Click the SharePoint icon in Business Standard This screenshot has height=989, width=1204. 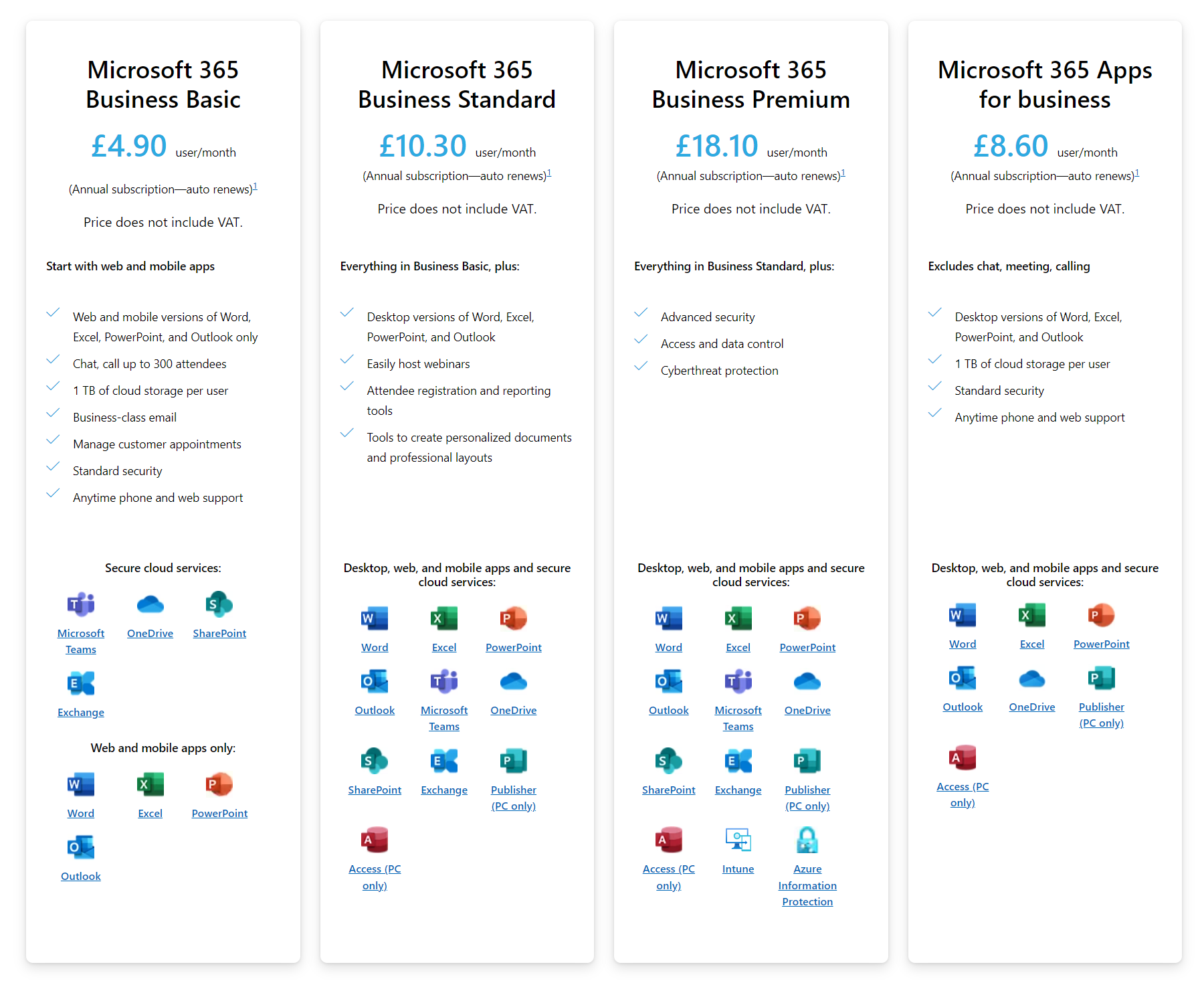click(x=375, y=761)
